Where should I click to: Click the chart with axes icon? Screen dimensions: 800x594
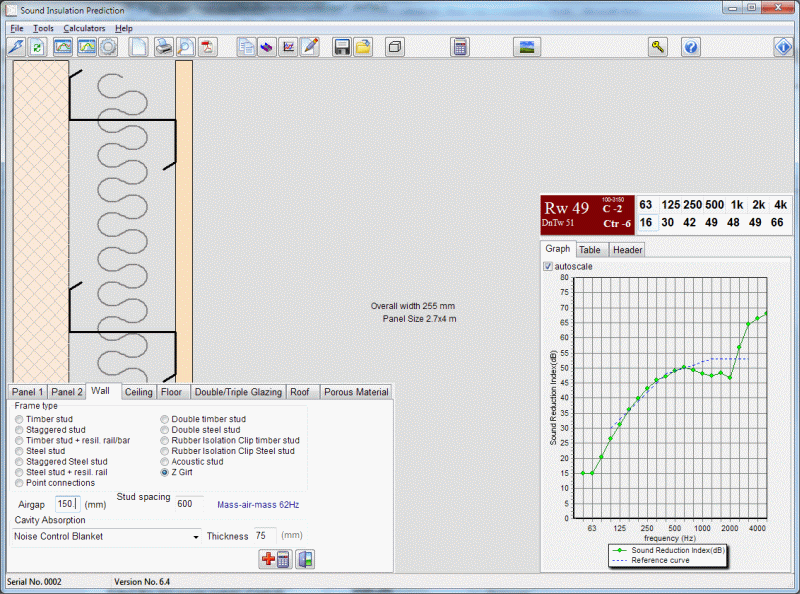288,47
